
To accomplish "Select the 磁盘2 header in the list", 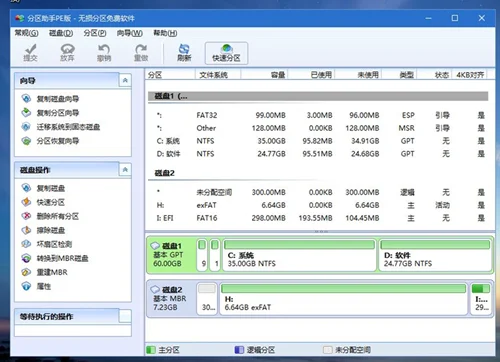I will click(x=165, y=173).
